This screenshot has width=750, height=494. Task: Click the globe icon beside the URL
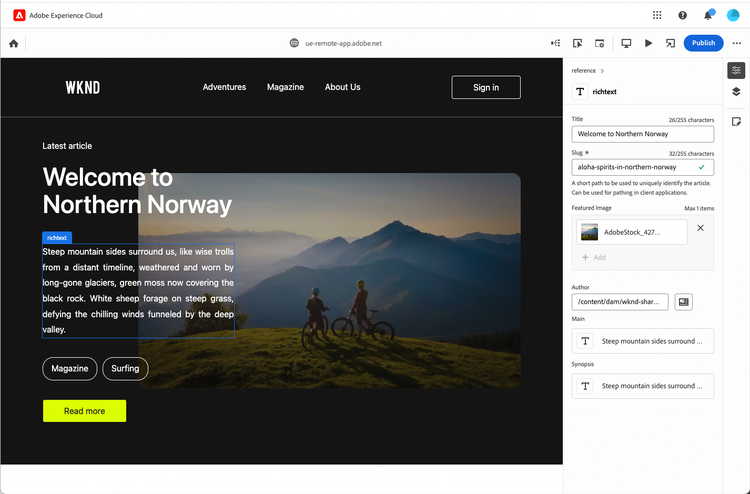tap(294, 43)
